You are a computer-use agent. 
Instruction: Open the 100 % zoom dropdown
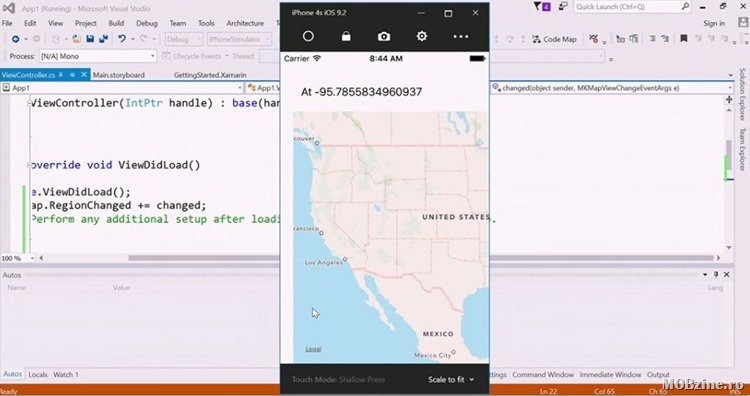click(x=18, y=258)
